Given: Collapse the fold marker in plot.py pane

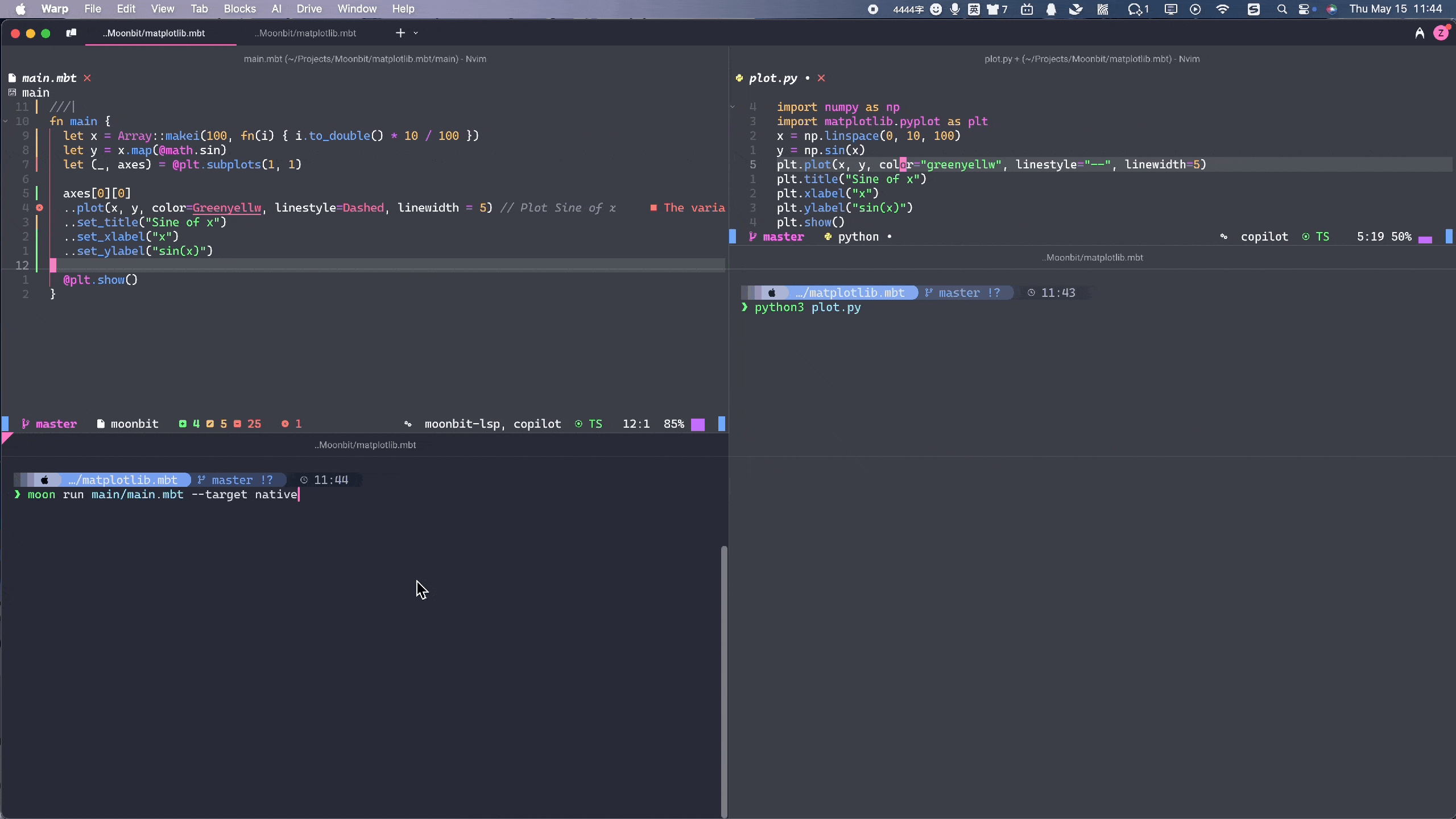Looking at the screenshot, I should pyautogui.click(x=734, y=106).
